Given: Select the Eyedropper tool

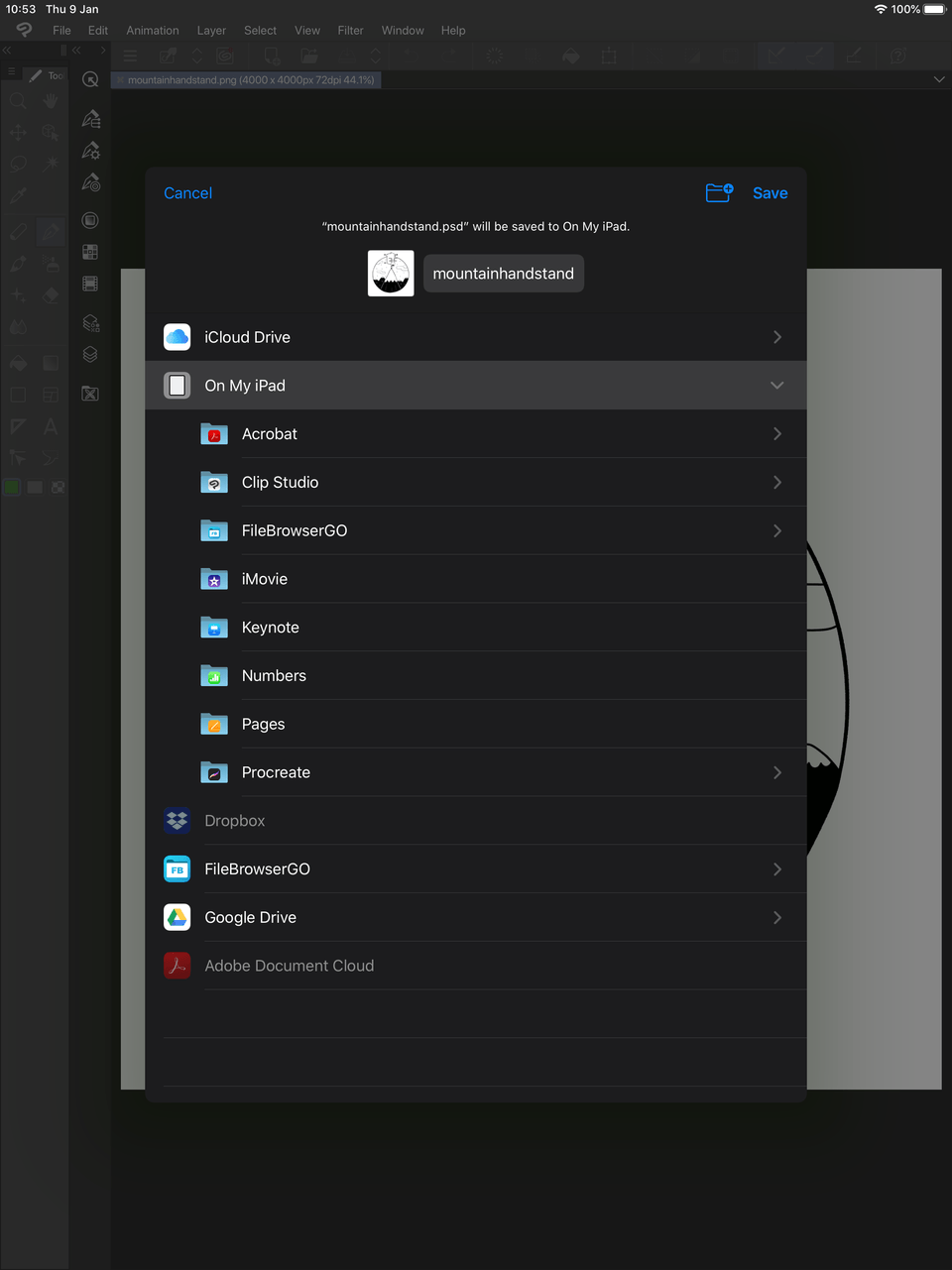Looking at the screenshot, I should pyautogui.click(x=17, y=194).
